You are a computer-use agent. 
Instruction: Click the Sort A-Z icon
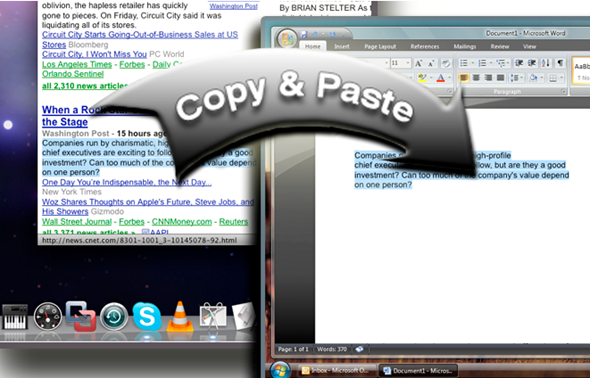(546, 63)
